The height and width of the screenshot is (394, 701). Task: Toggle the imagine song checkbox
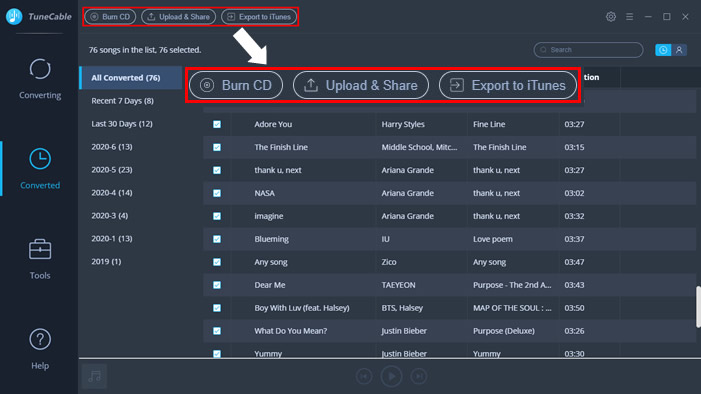click(217, 216)
